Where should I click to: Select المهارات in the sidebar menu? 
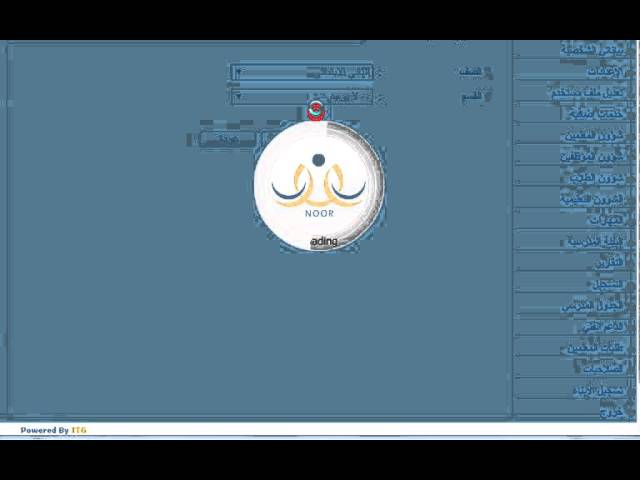(x=607, y=220)
